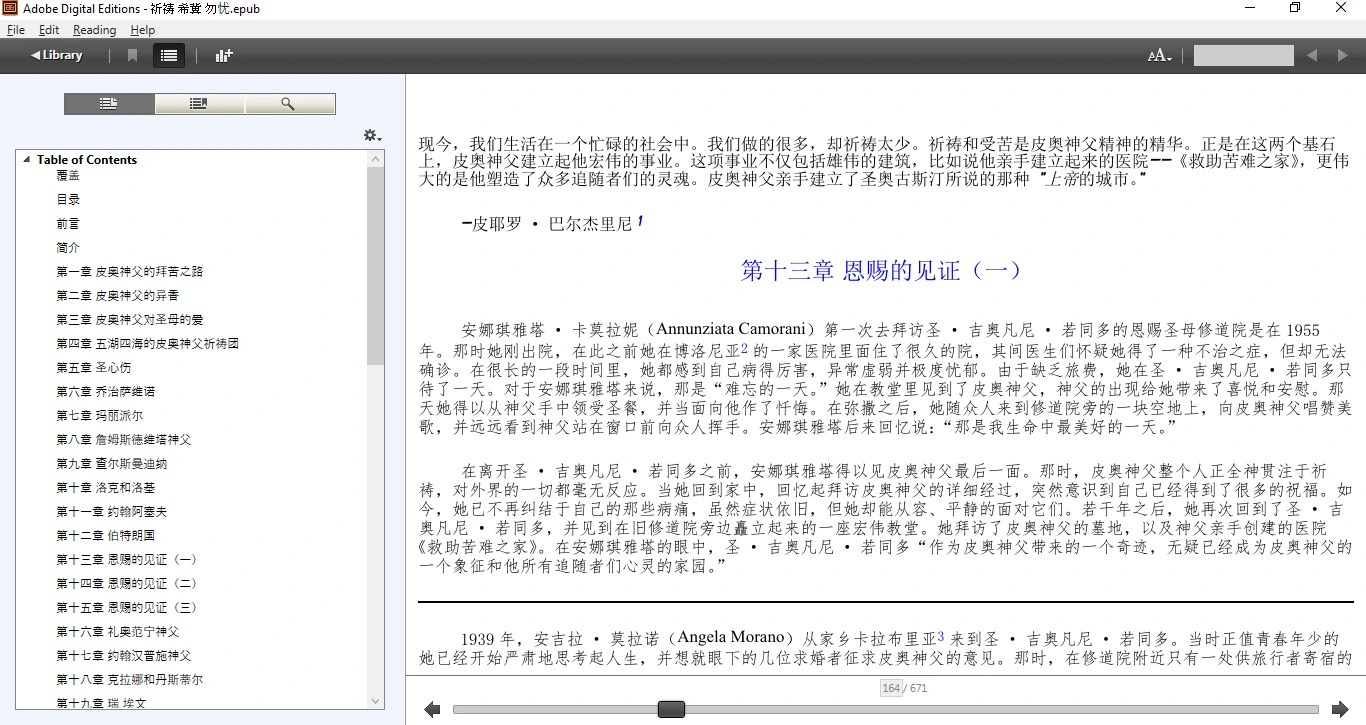Open chapter 第十六章 礼奥范宁神父
The height and width of the screenshot is (725, 1366).
117,632
